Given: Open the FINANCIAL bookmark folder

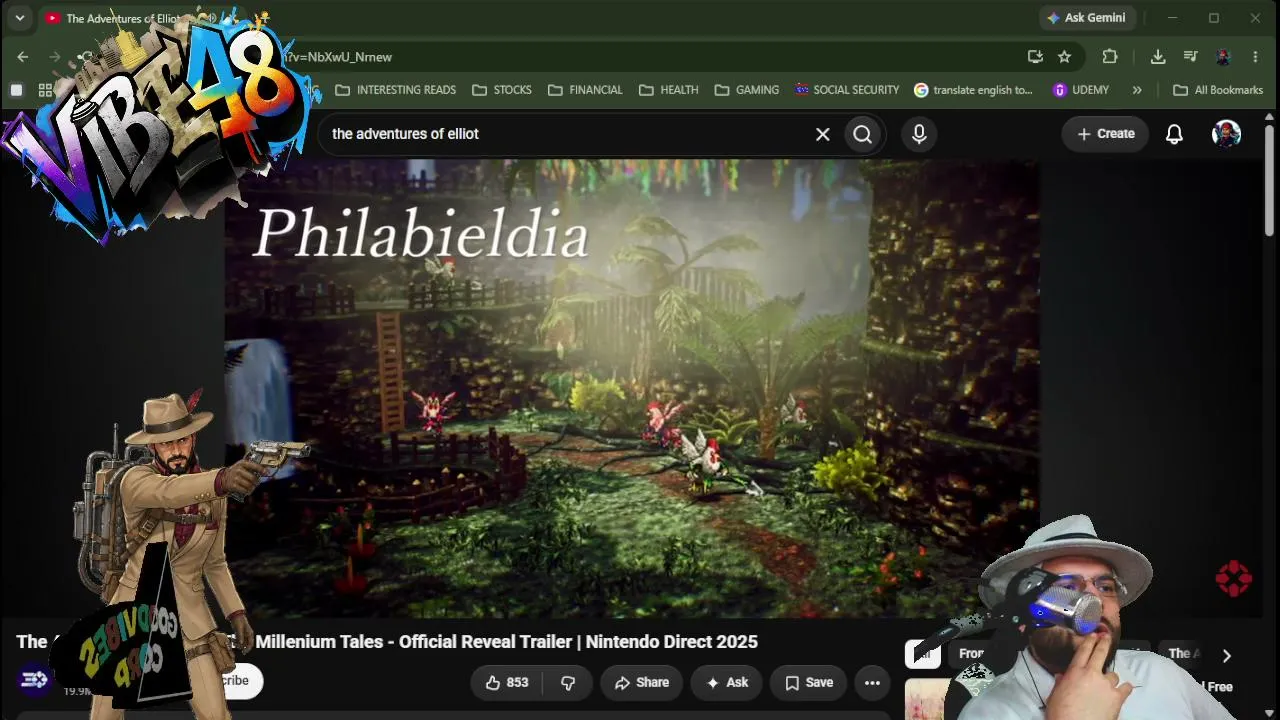Looking at the screenshot, I should point(585,90).
